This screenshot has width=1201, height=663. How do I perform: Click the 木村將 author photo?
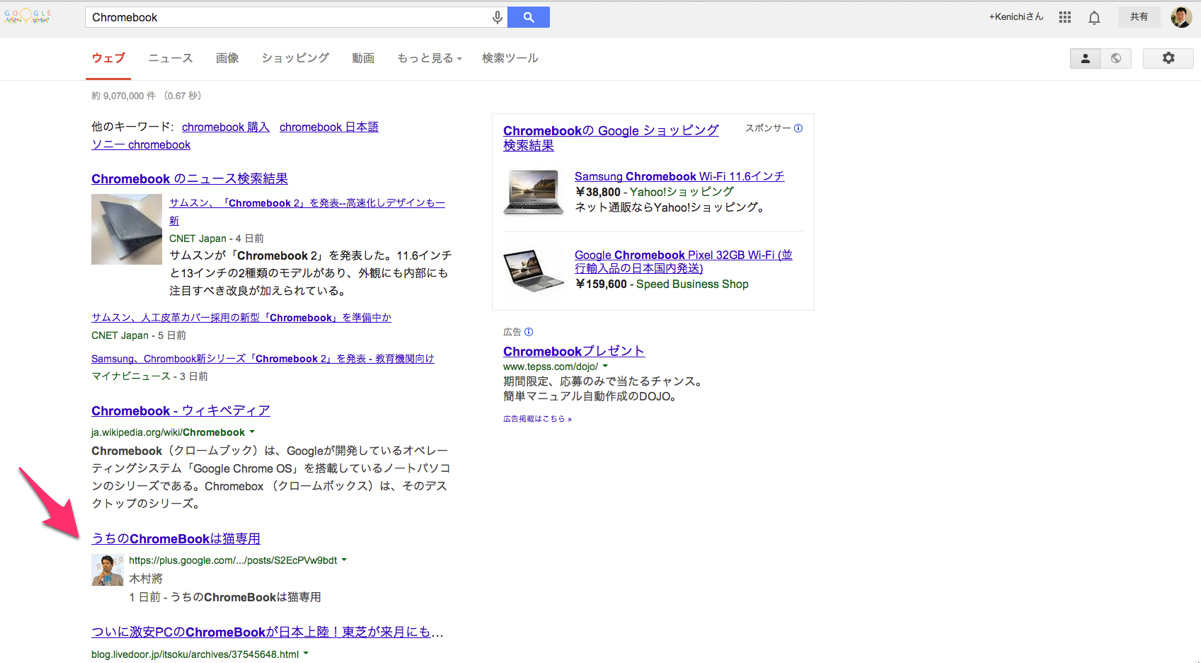[x=107, y=570]
